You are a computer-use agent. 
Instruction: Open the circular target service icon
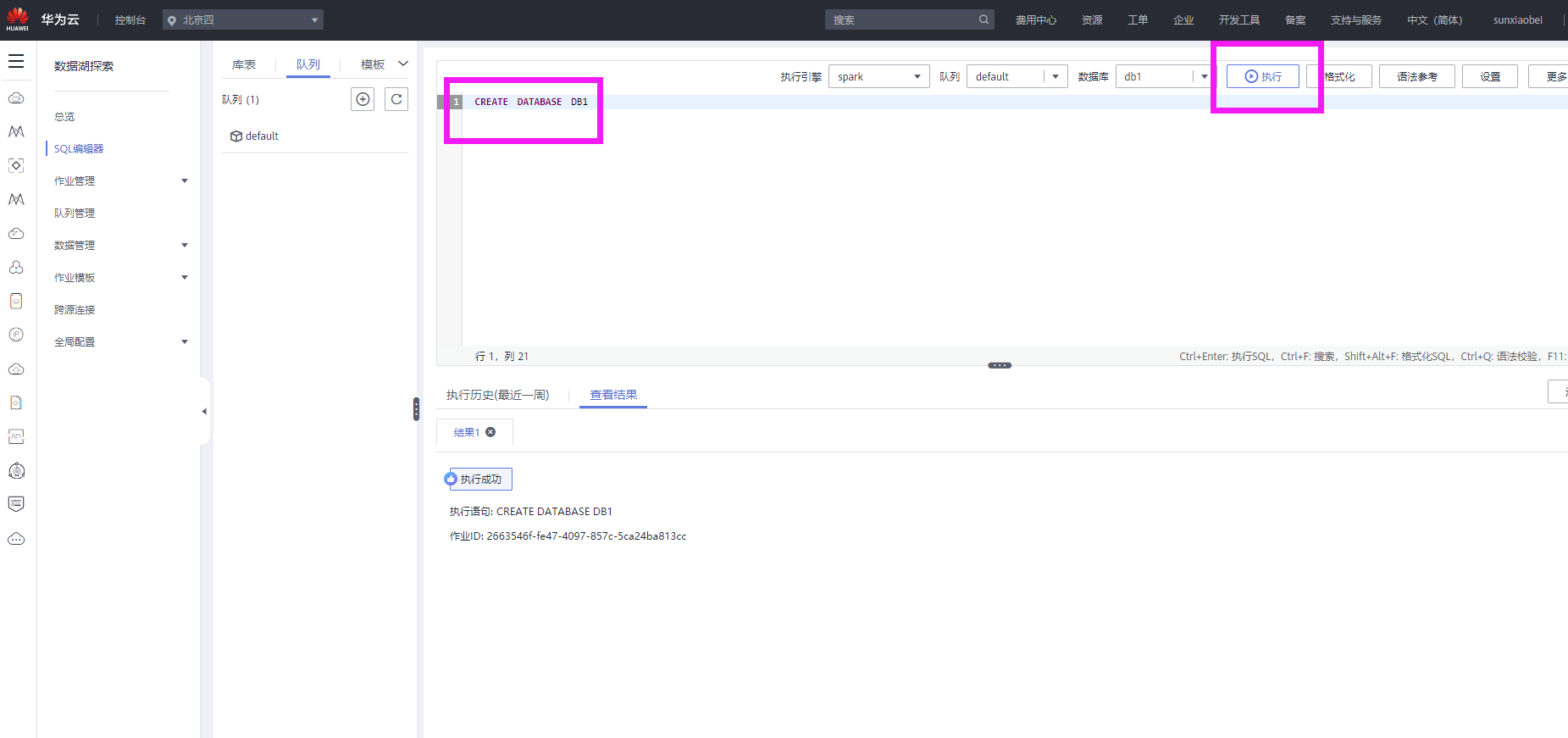click(16, 470)
